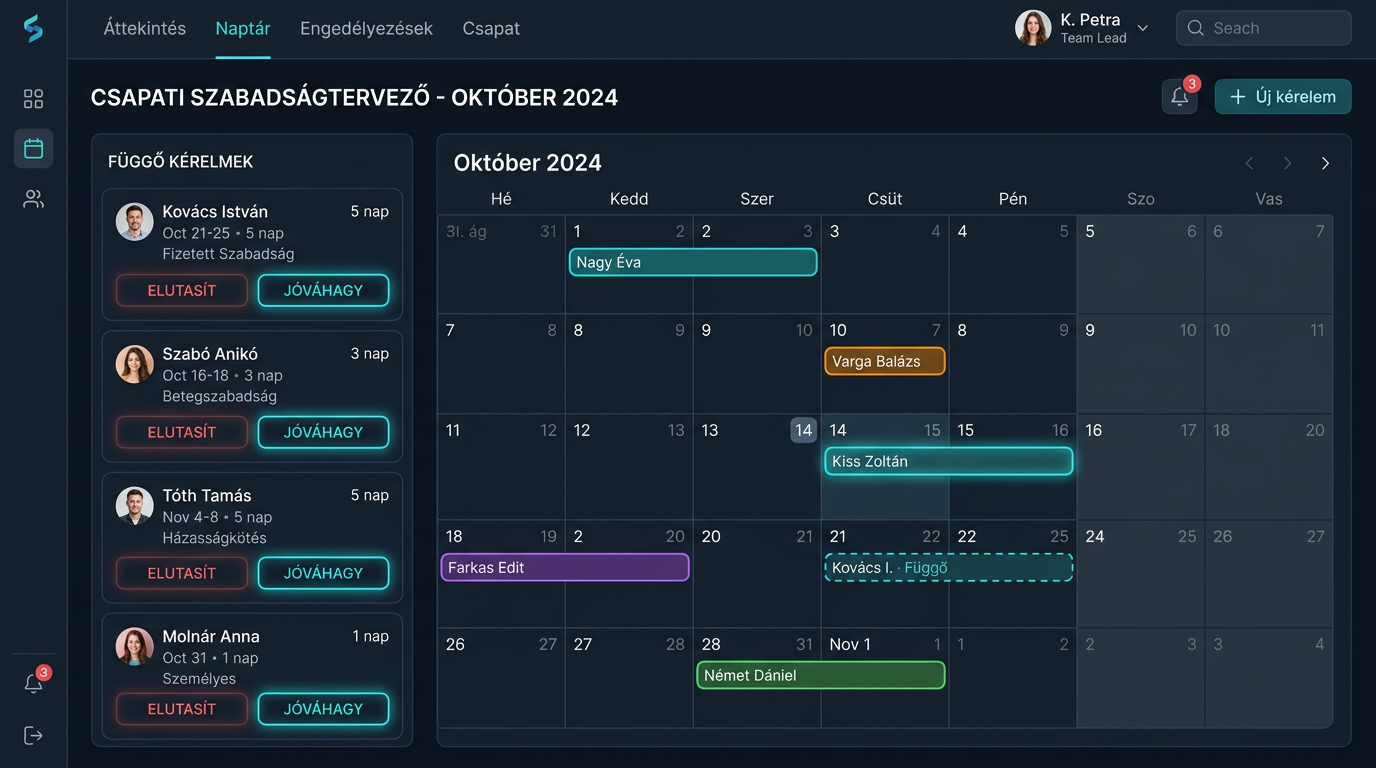Open the team members icon in sidebar
The height and width of the screenshot is (768, 1376).
33,199
